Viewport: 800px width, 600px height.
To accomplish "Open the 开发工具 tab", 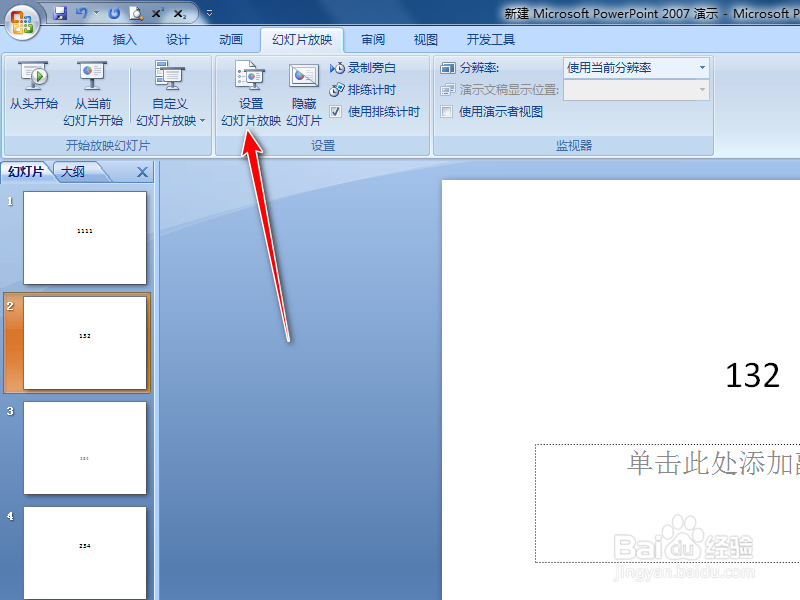I will coord(490,40).
